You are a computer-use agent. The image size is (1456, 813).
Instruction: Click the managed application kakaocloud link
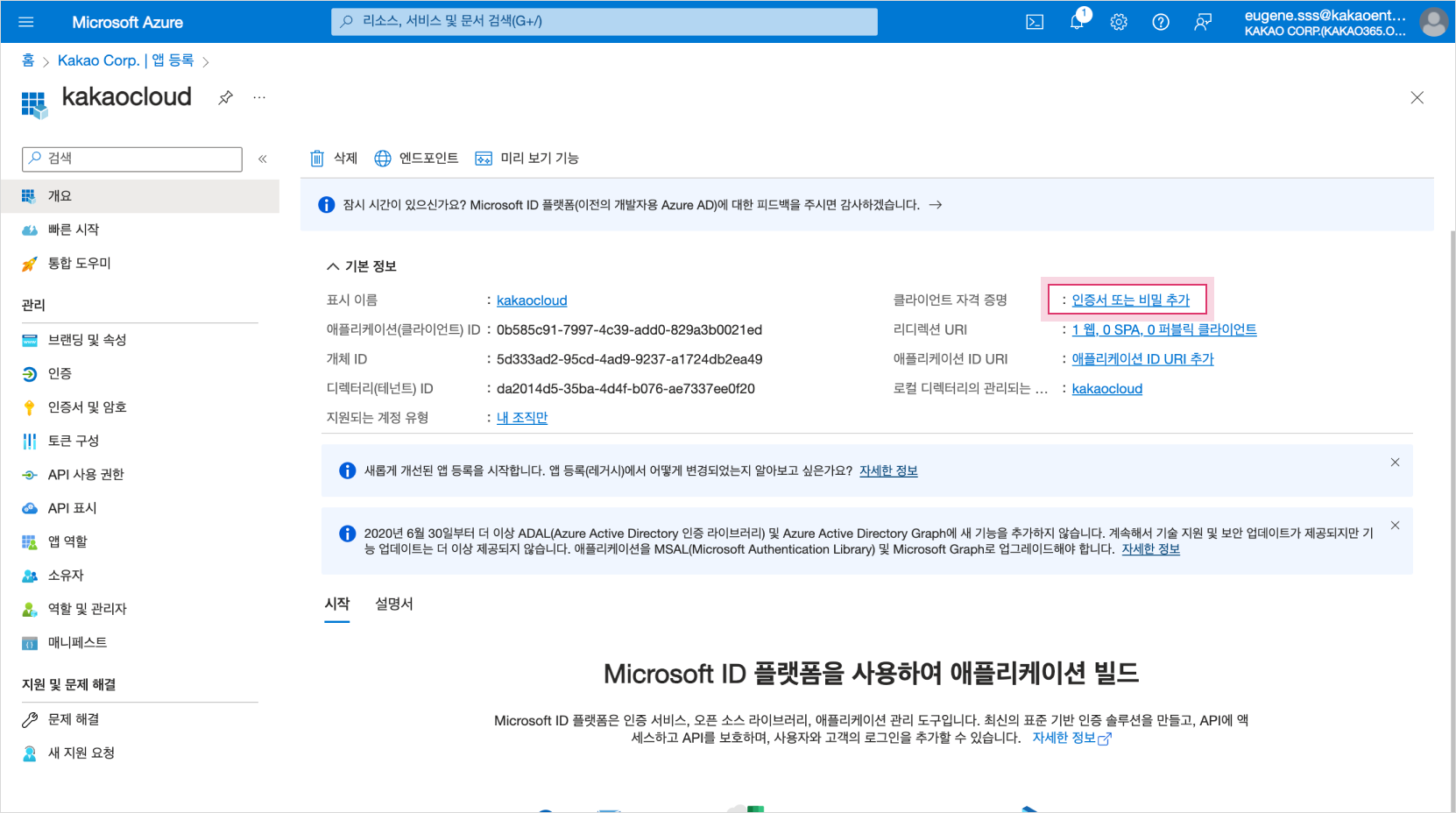[1107, 389]
